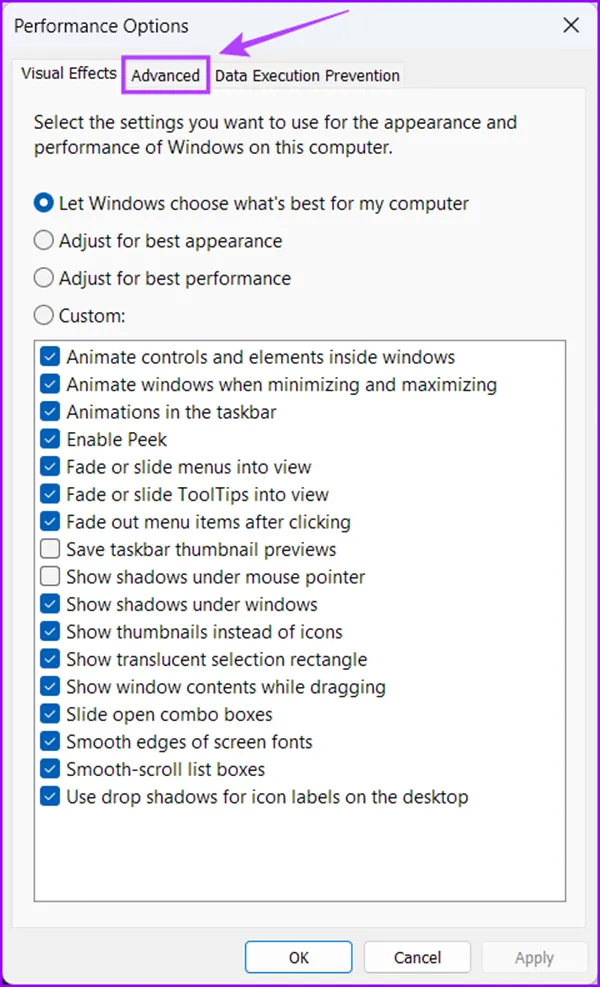Choose Adjust for best performance
600x987 pixels.
(44, 278)
